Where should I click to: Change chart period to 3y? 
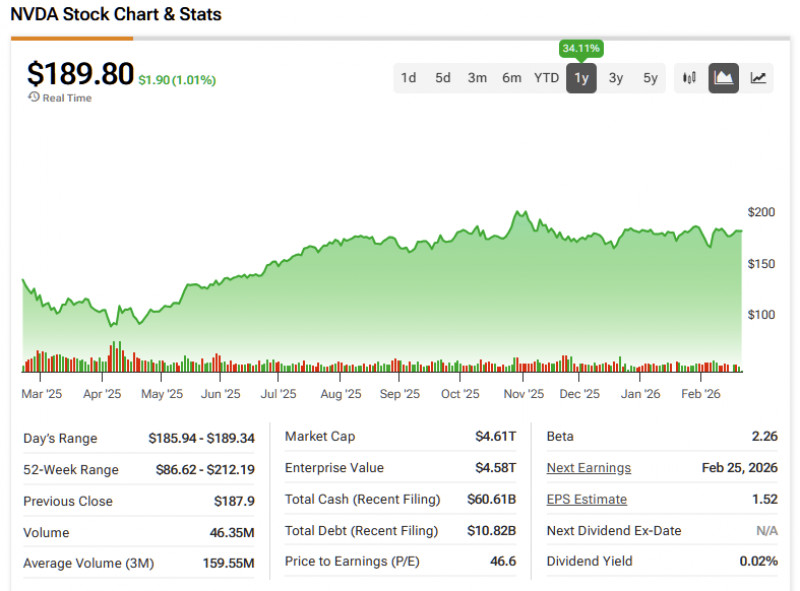pyautogui.click(x=616, y=78)
